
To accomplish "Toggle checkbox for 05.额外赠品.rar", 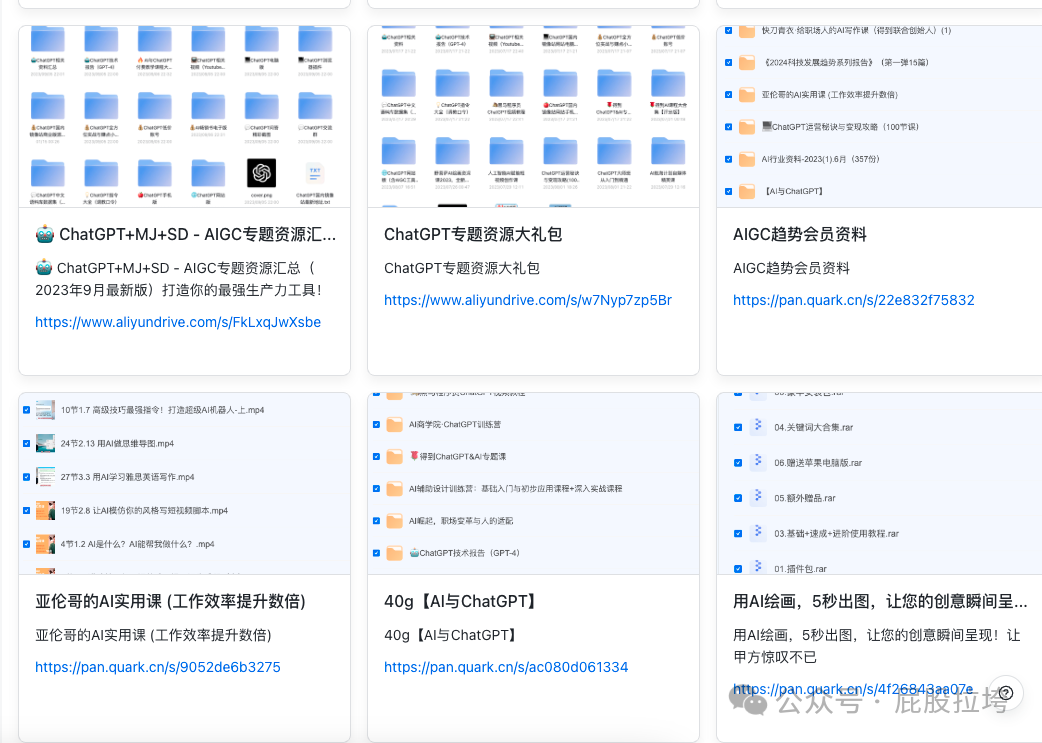I will coord(738,498).
